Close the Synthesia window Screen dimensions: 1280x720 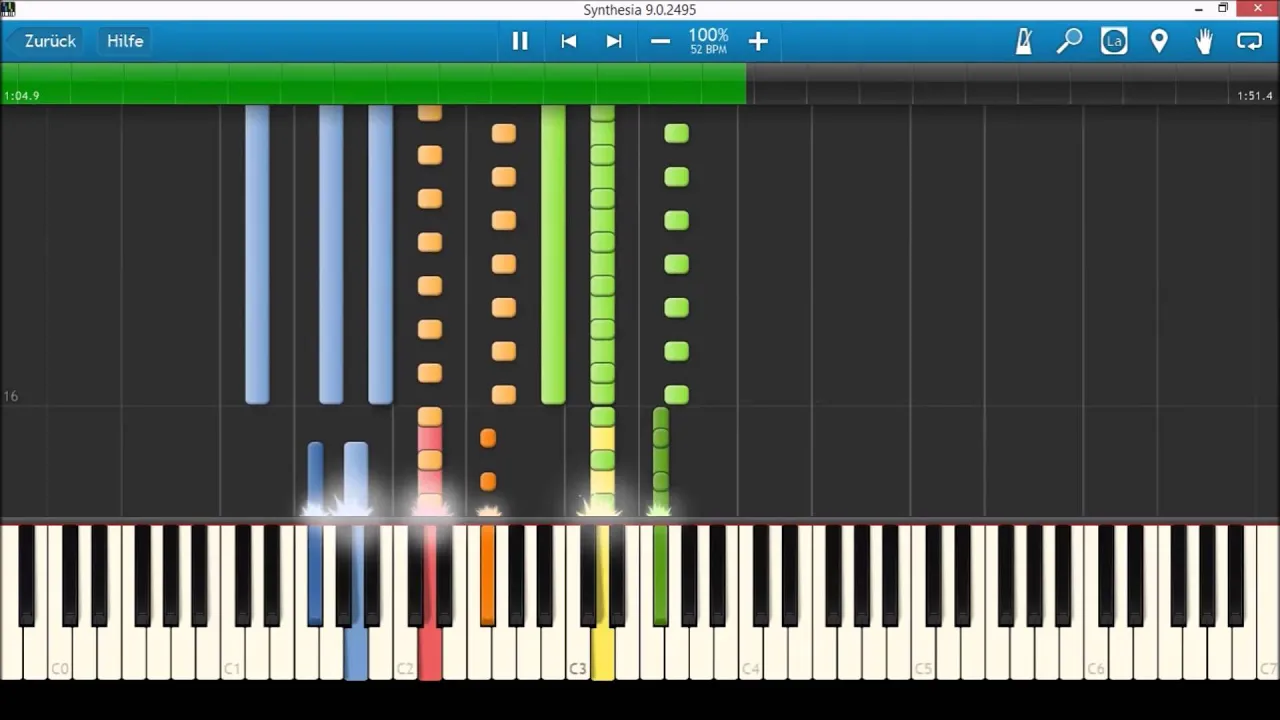tap(1256, 9)
